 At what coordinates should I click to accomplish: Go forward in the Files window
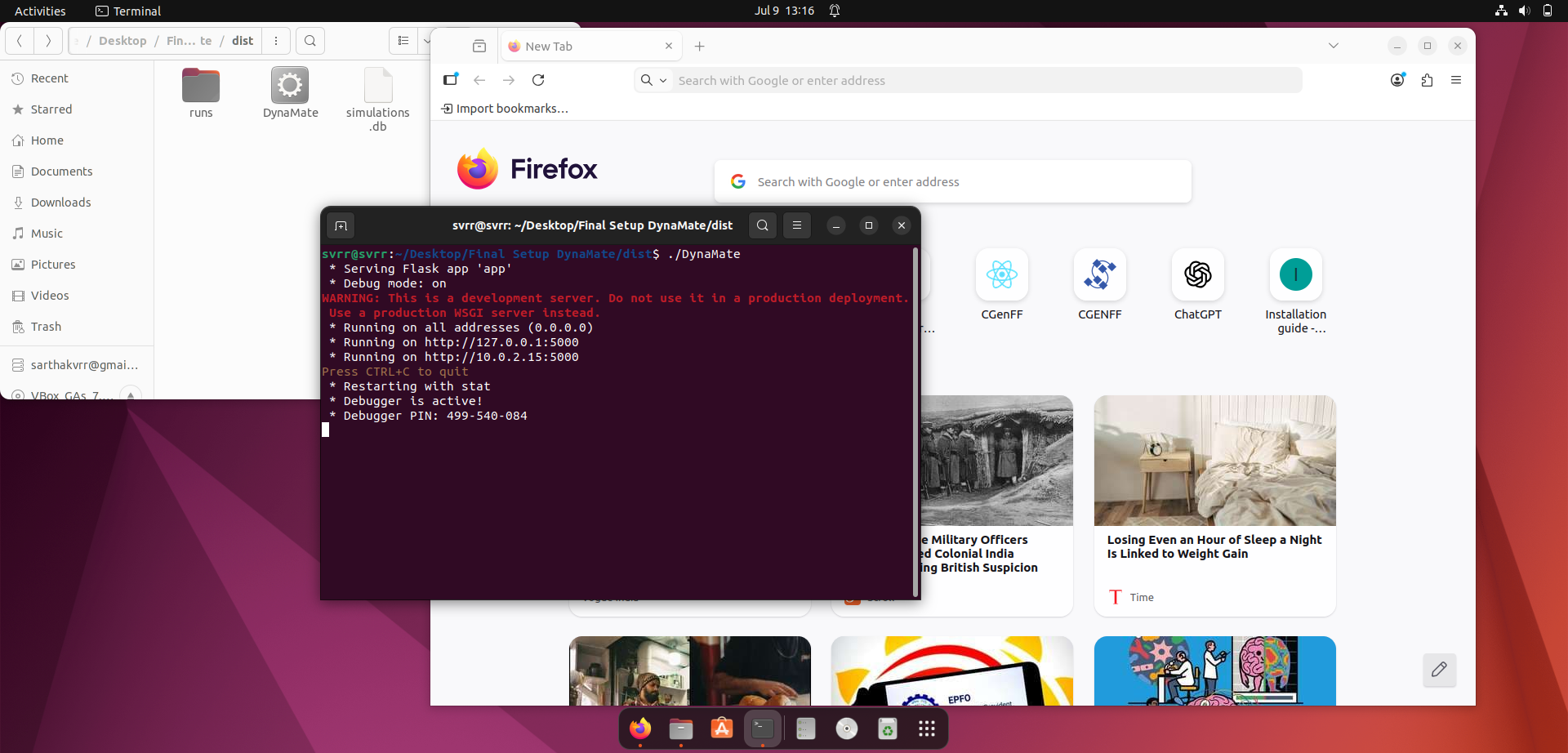[x=48, y=41]
